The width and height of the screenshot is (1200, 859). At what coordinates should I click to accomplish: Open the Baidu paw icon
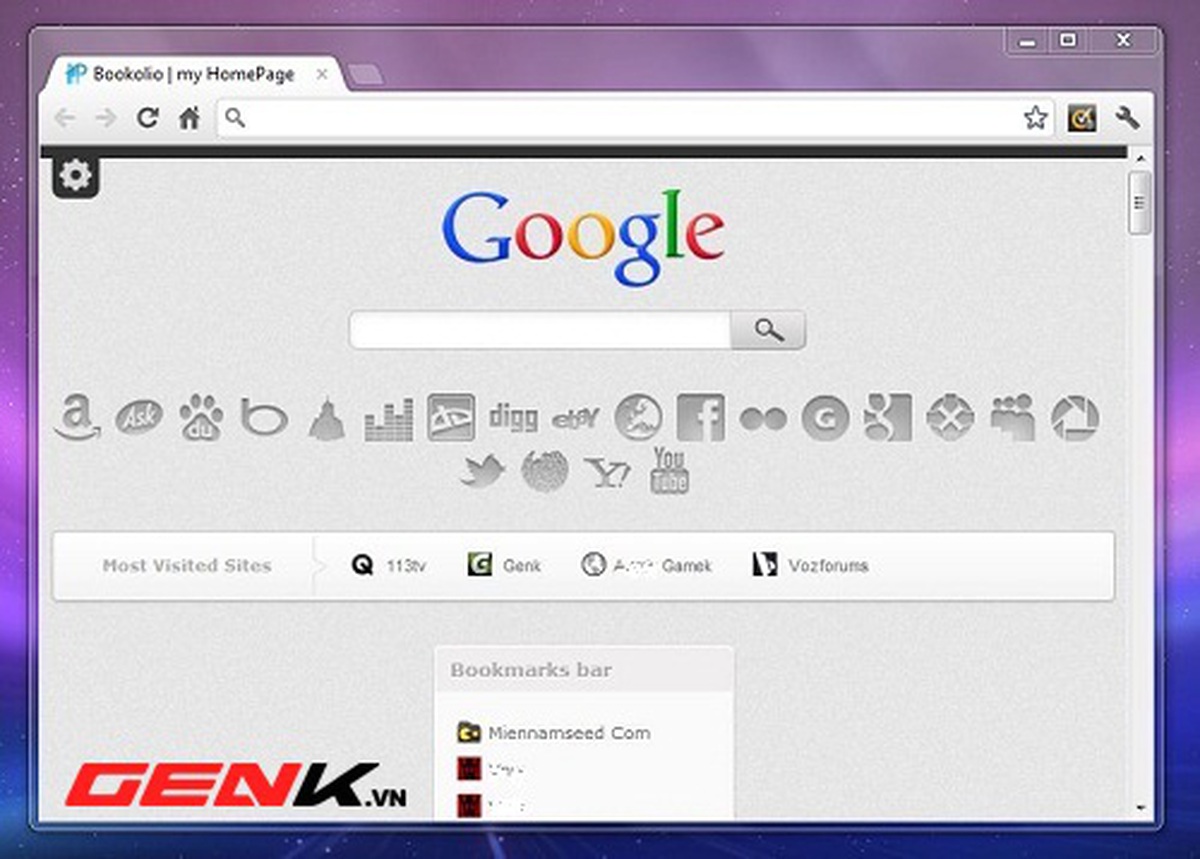202,418
